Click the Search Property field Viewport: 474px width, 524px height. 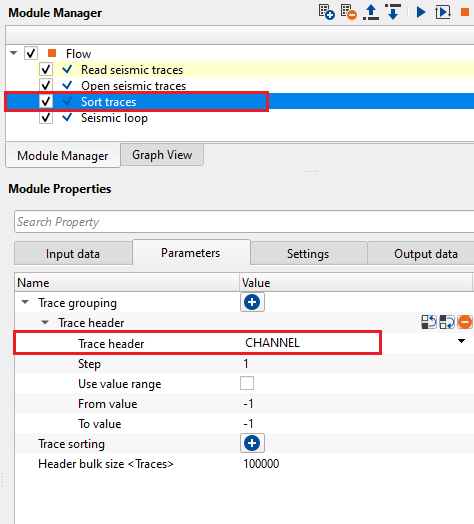point(244,222)
